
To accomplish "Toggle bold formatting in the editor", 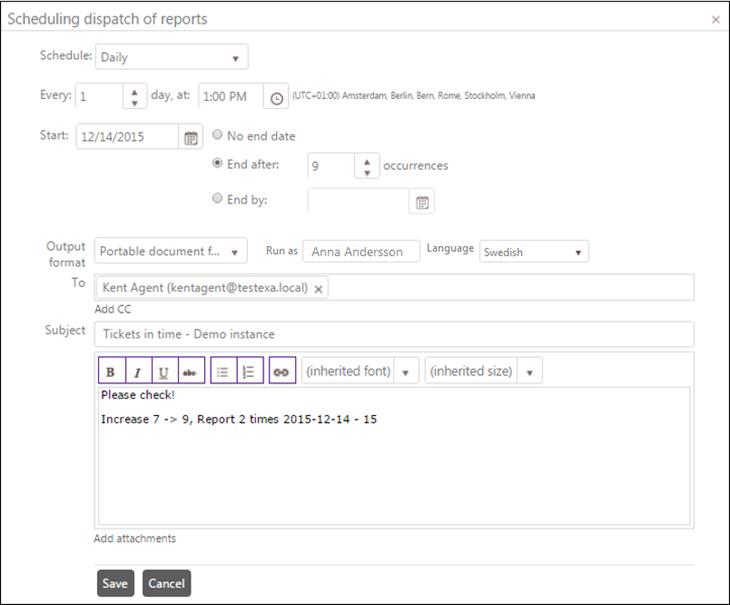I will pyautogui.click(x=110, y=371).
